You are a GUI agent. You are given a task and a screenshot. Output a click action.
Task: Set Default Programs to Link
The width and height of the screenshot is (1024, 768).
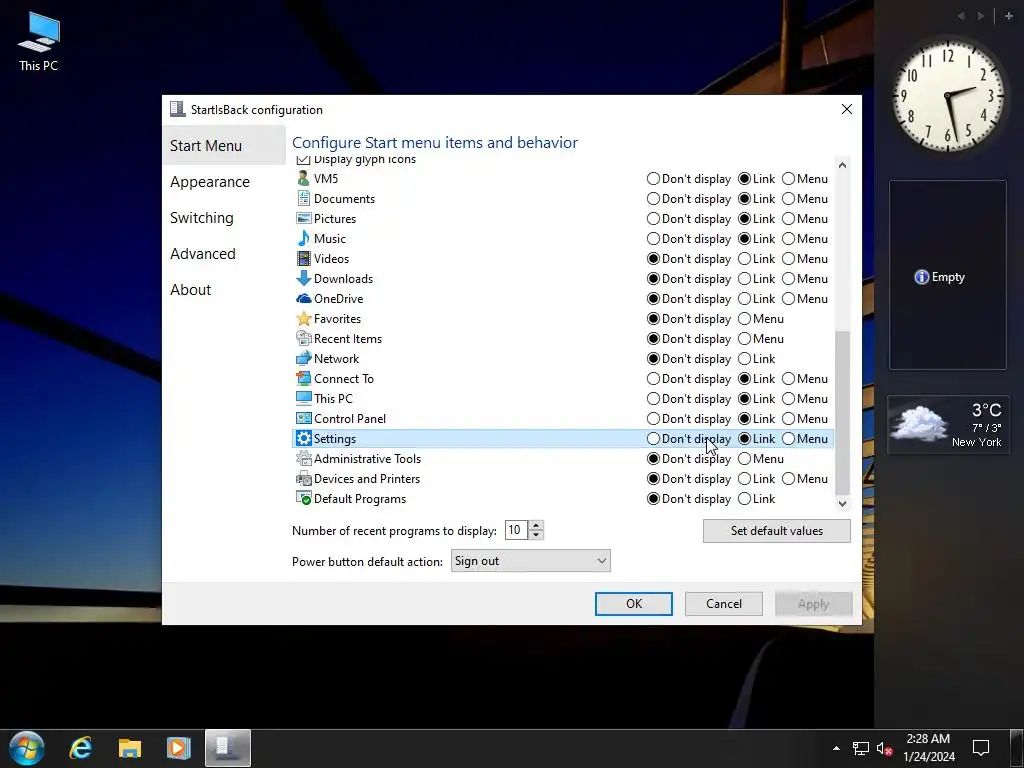click(744, 499)
